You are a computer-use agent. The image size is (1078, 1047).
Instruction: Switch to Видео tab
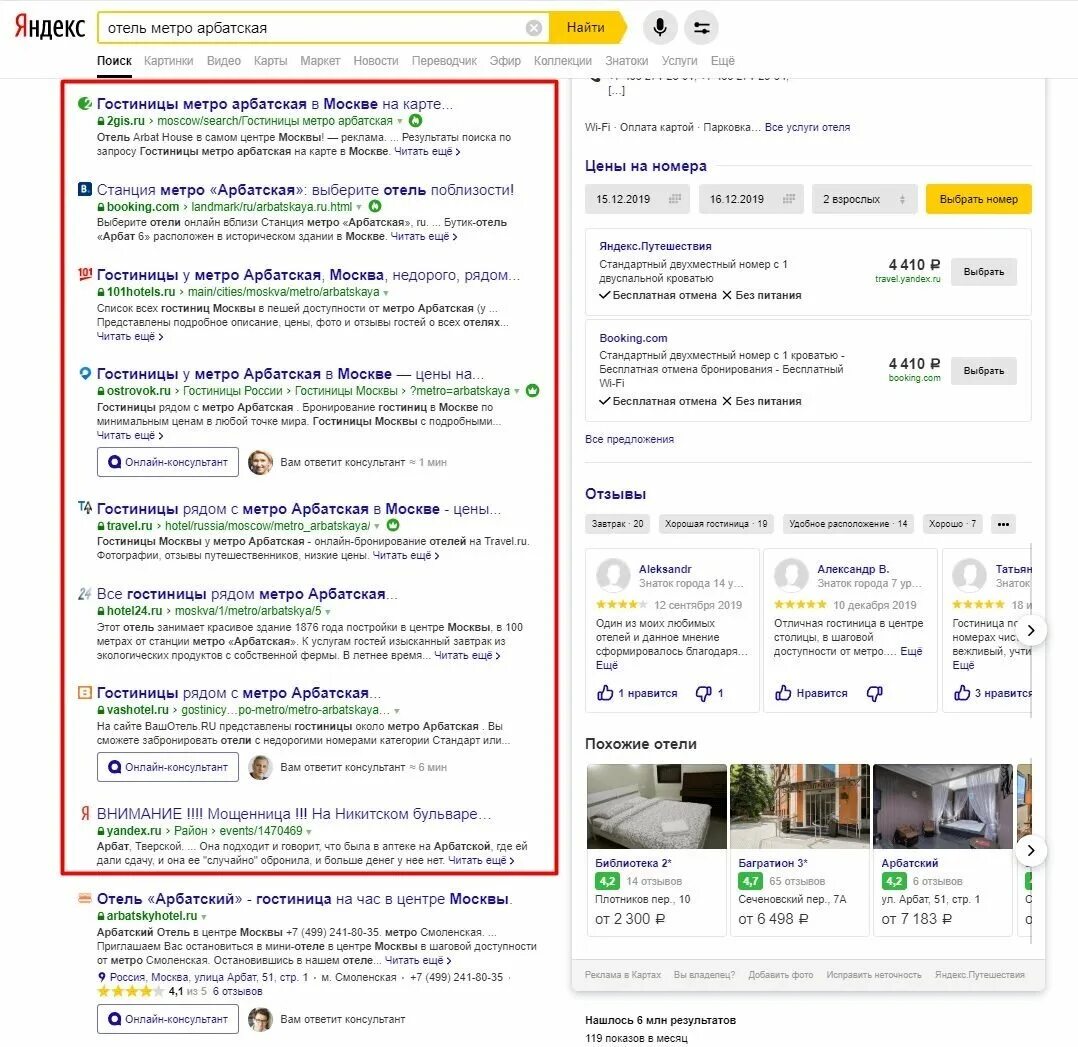[223, 60]
